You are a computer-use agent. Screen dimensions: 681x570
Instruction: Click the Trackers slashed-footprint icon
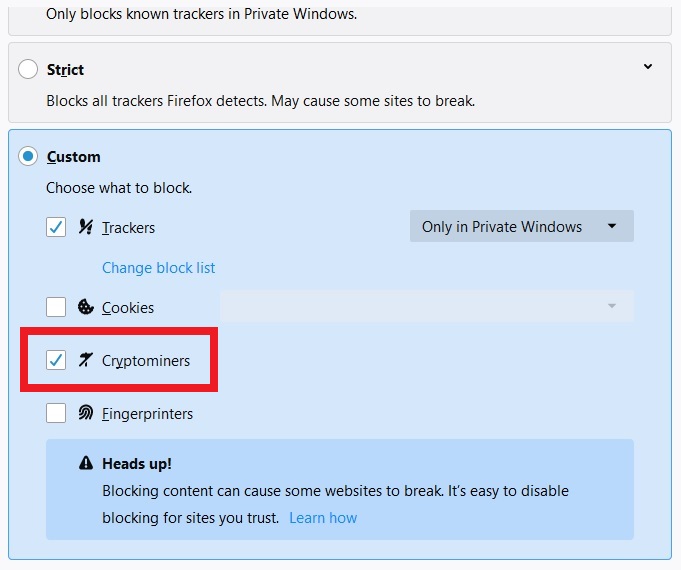(86, 227)
